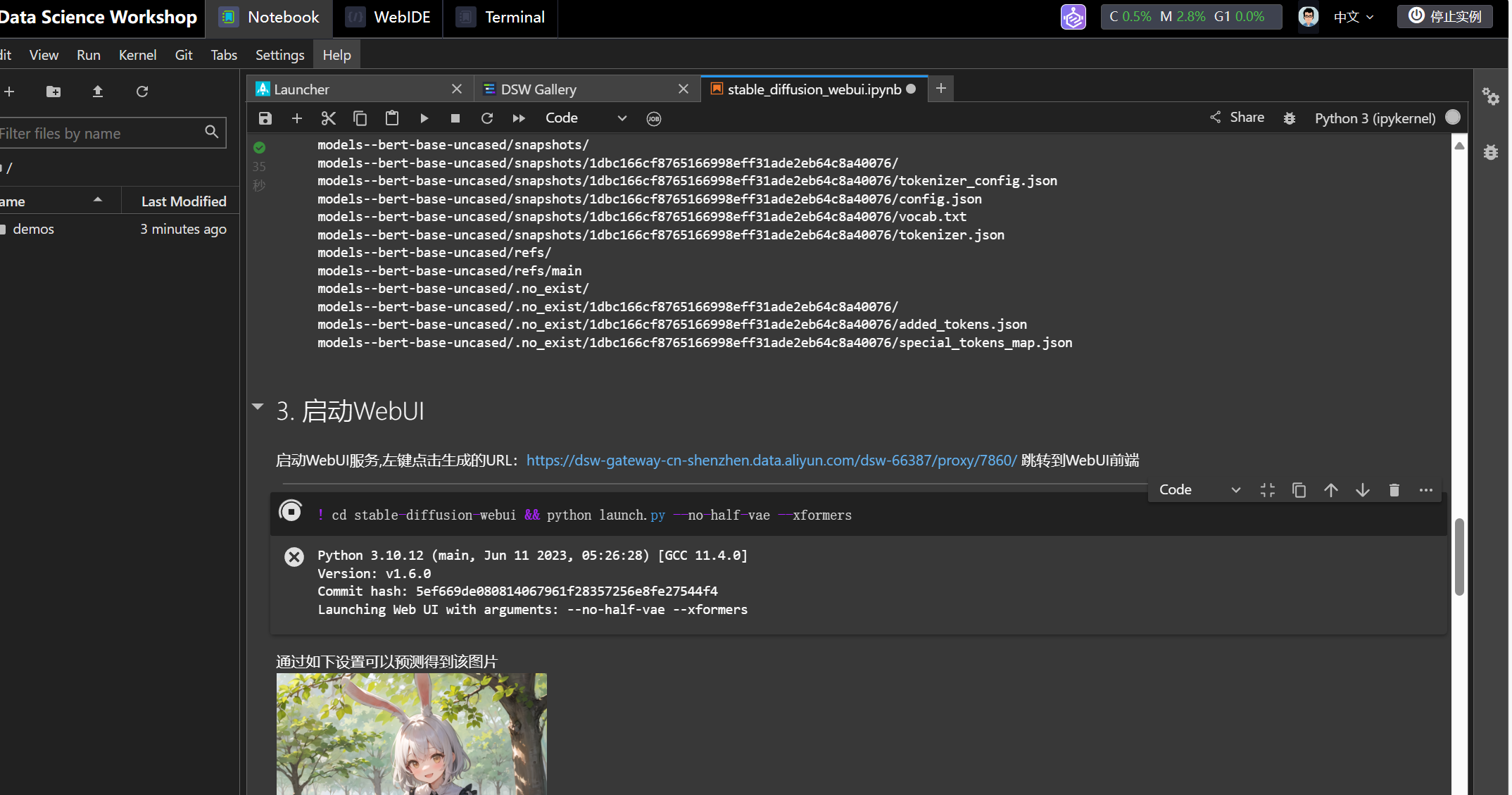Image resolution: width=1512 pixels, height=795 pixels.
Task: Refresh the file list
Action: [142, 92]
